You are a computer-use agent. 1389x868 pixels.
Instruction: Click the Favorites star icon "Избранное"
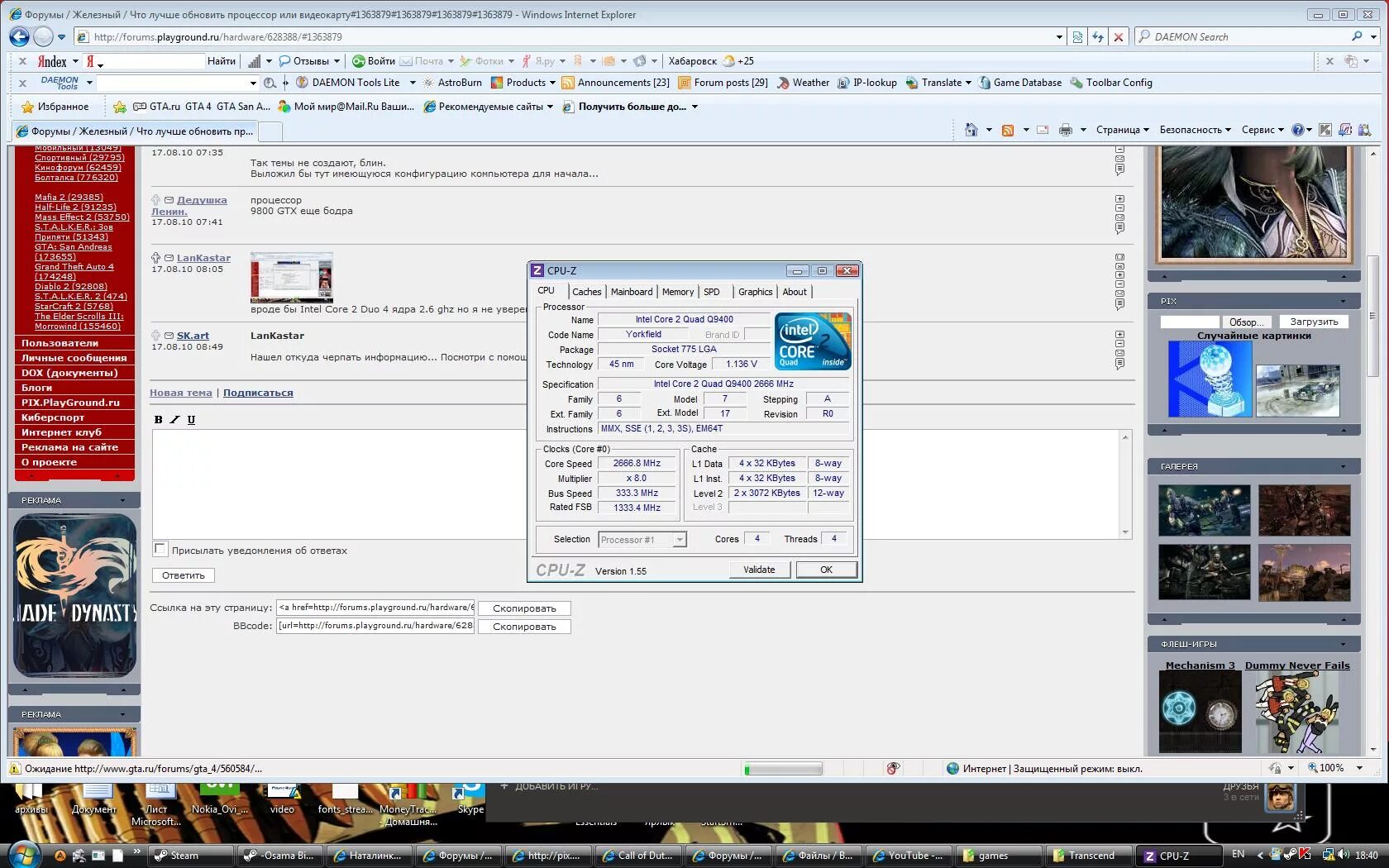55,107
